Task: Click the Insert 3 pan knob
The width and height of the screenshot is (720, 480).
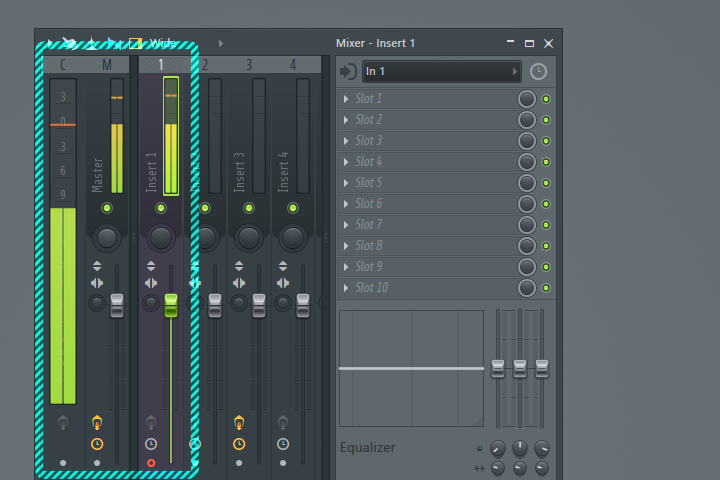Action: click(x=249, y=237)
